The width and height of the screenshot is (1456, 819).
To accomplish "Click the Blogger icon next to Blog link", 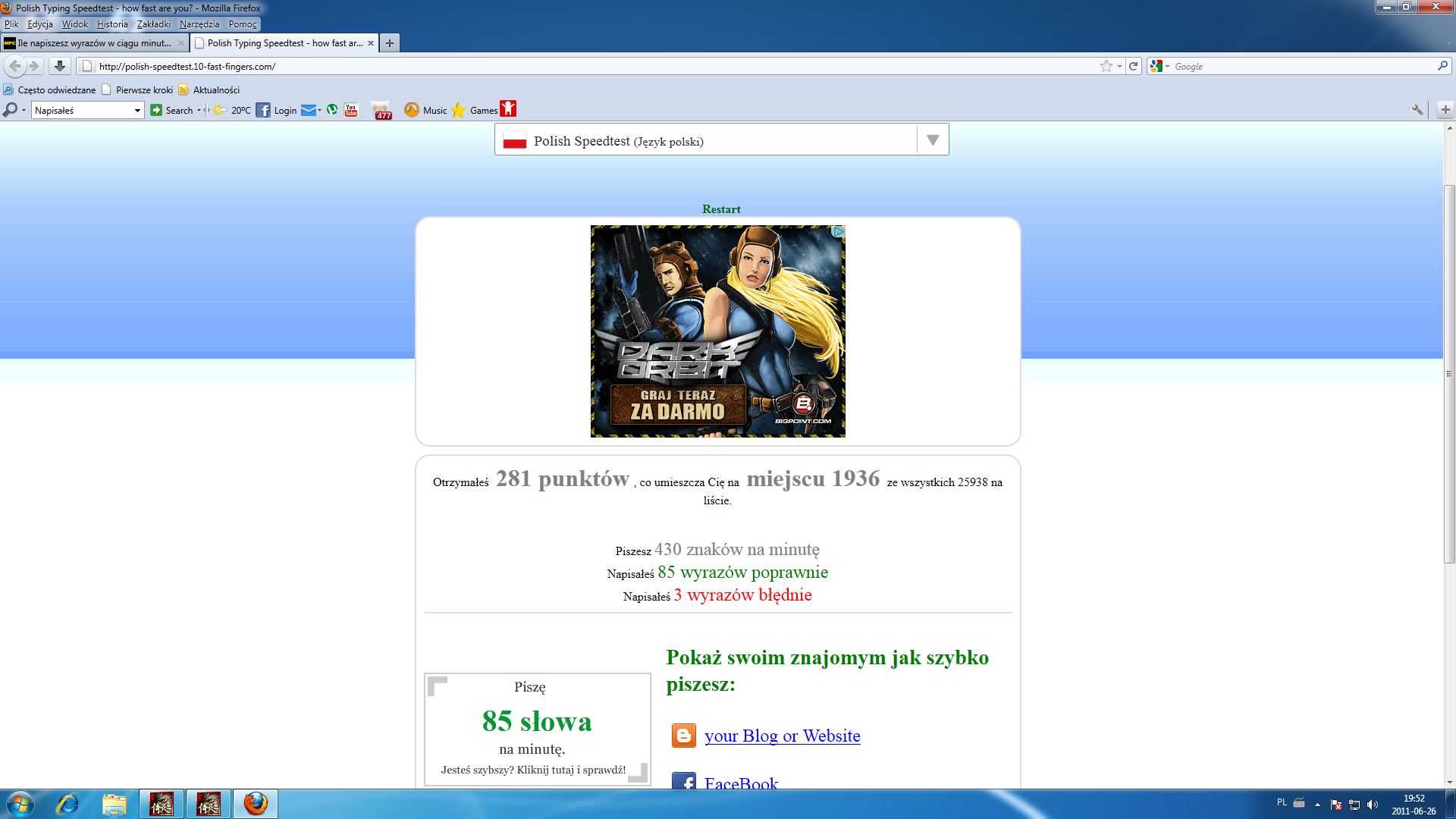I will coord(684,736).
